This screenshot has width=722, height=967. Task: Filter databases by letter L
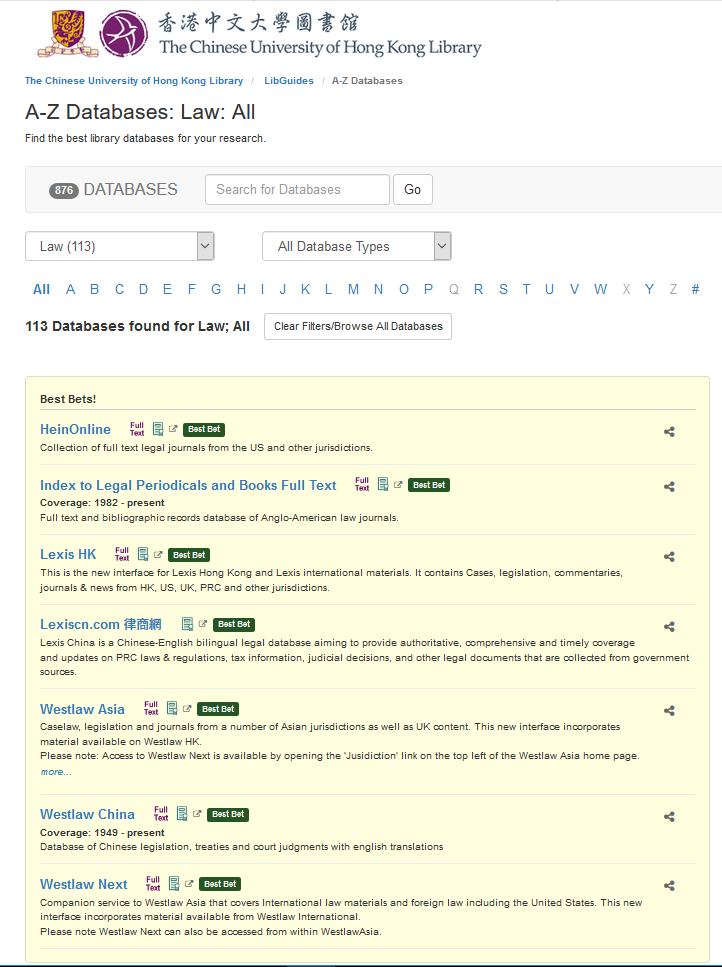click(x=328, y=289)
